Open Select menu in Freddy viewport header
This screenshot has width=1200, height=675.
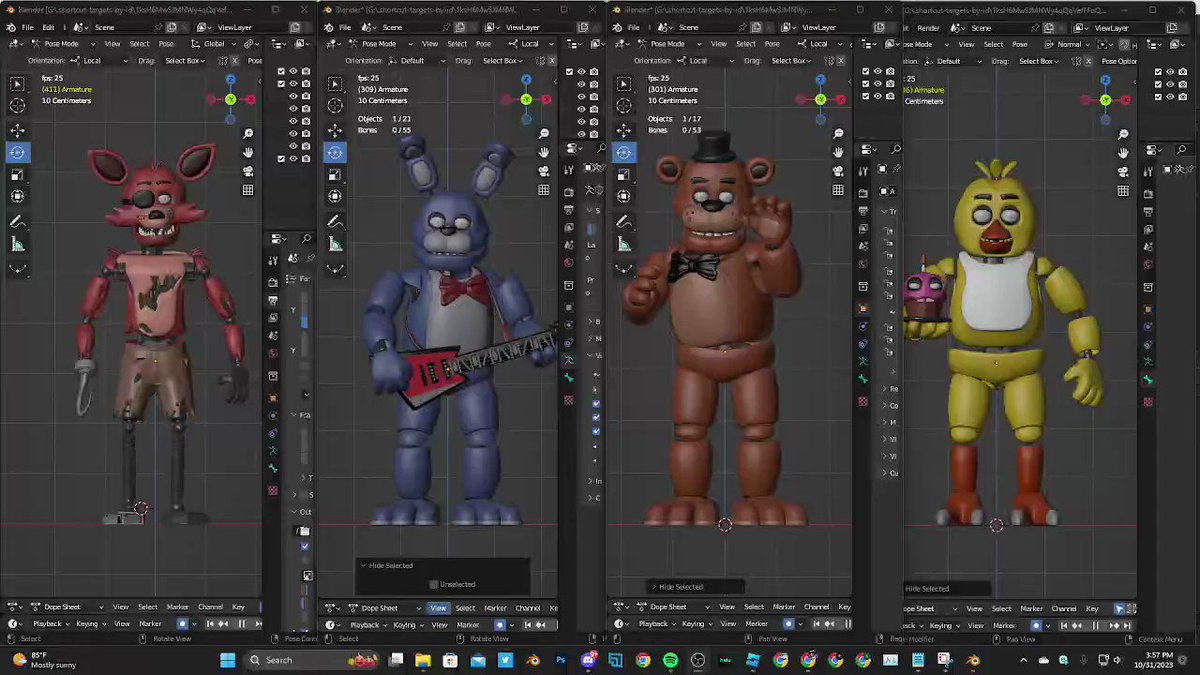746,44
